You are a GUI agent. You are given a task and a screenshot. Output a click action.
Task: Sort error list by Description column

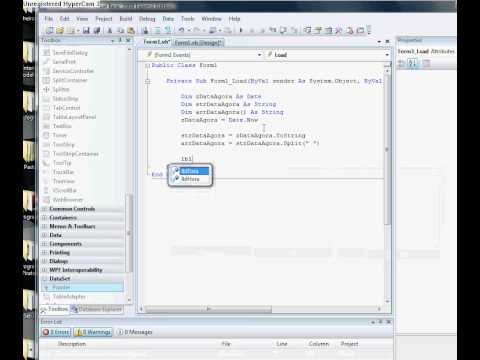coord(71,344)
